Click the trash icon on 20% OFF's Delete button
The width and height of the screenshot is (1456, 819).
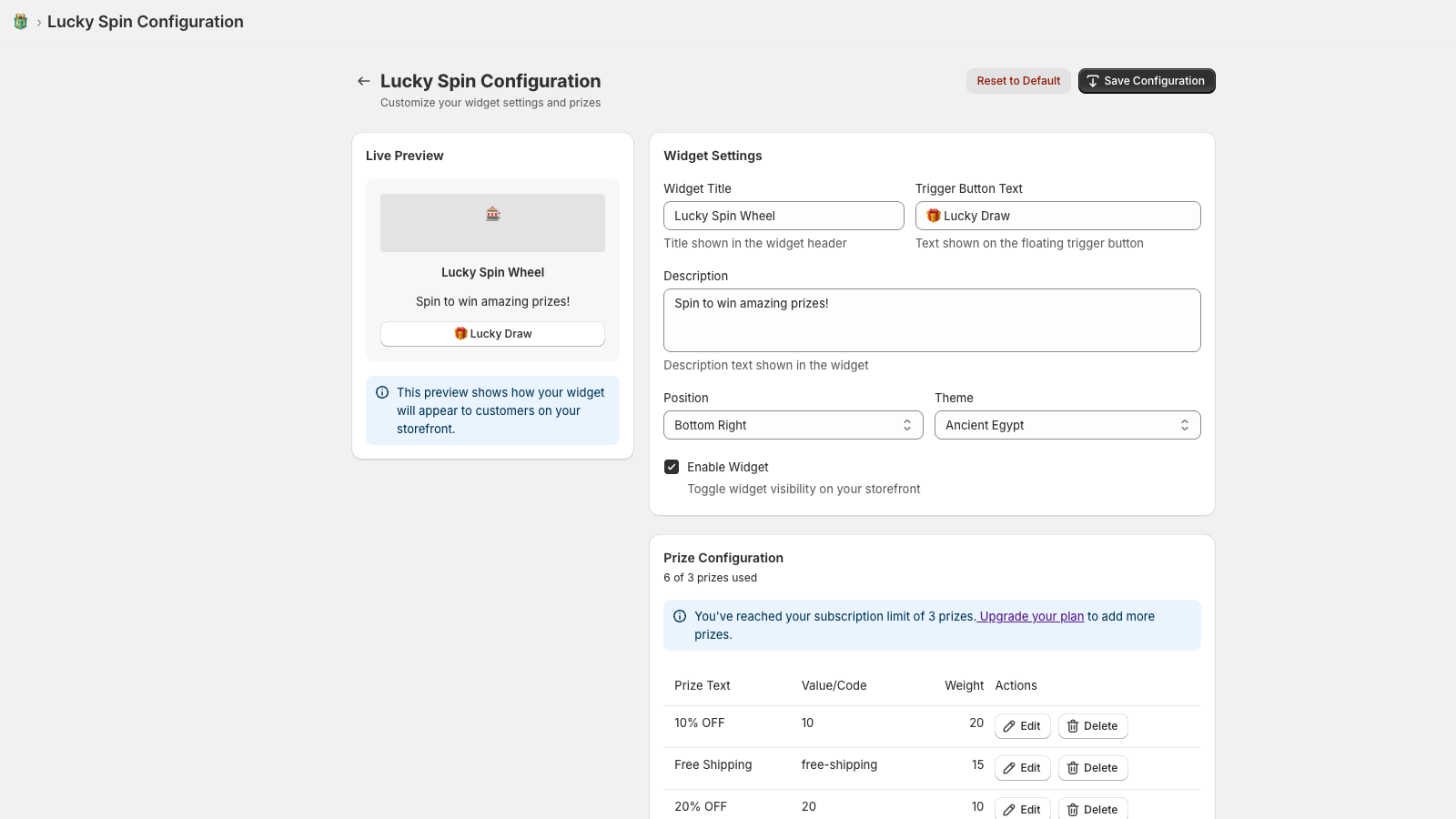(1070, 809)
